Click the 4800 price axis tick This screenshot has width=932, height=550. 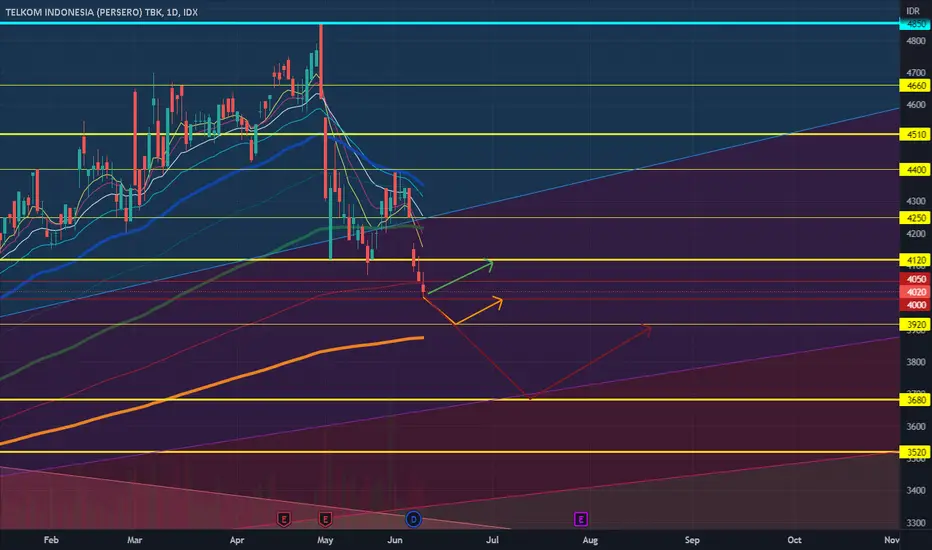click(916, 41)
